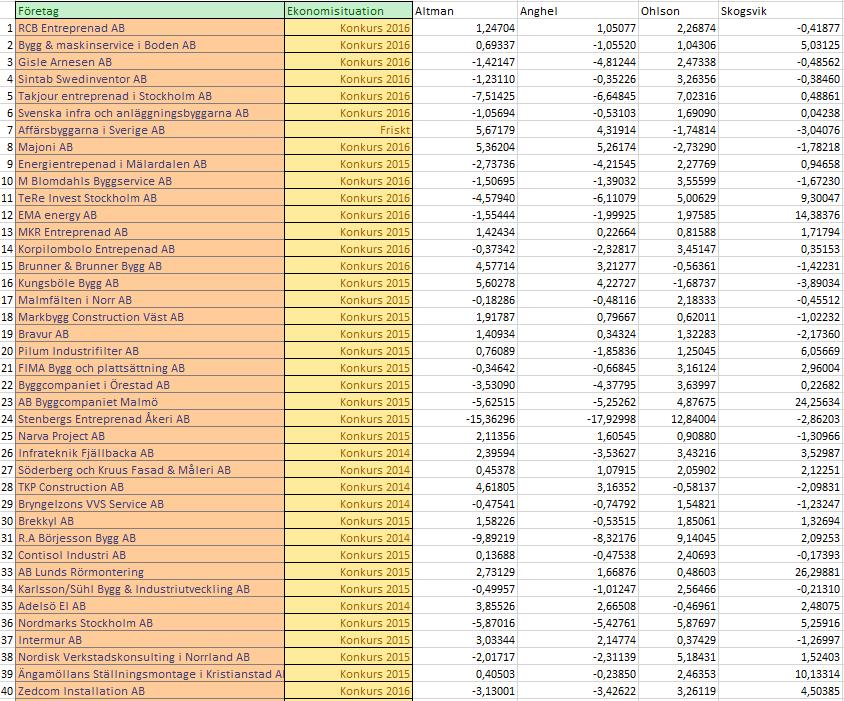Select the EMA energy AB cell
This screenshot has height=701, width=844.
click(x=150, y=215)
